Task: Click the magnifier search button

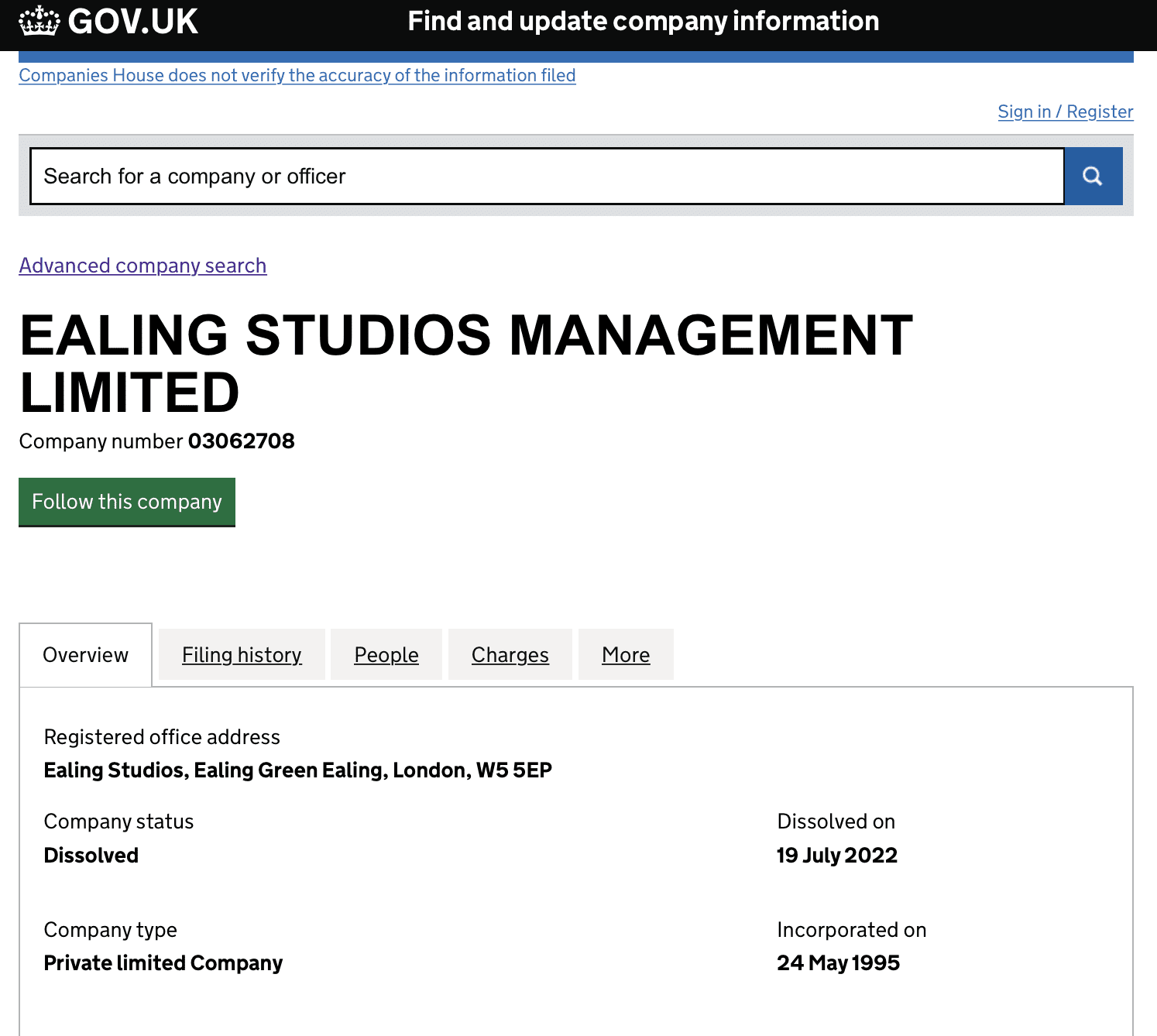Action: click(x=1093, y=177)
